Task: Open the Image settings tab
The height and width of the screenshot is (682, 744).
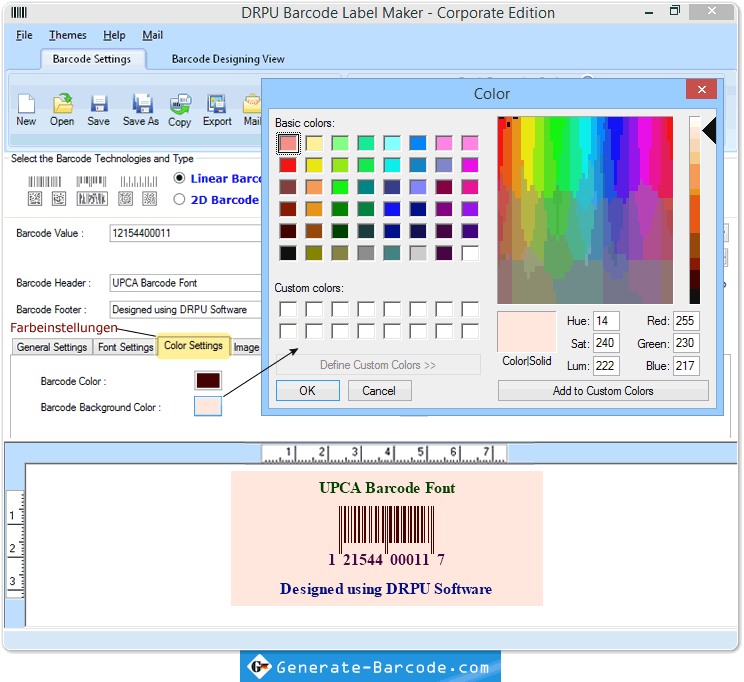Action: point(246,347)
